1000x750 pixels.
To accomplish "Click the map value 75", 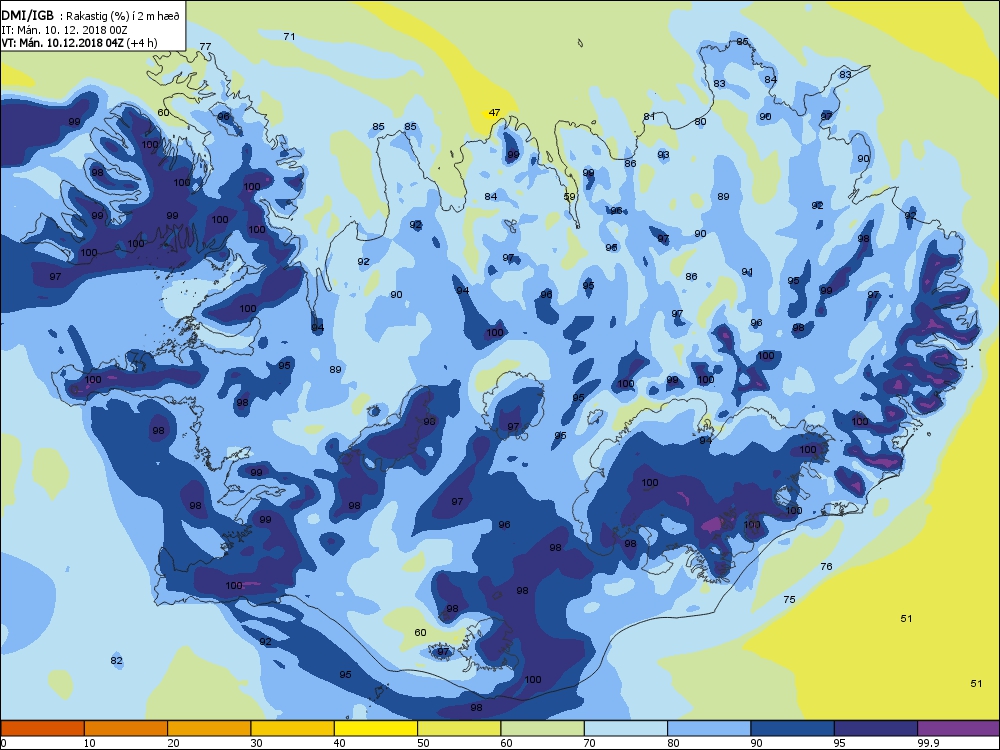I will [x=790, y=599].
